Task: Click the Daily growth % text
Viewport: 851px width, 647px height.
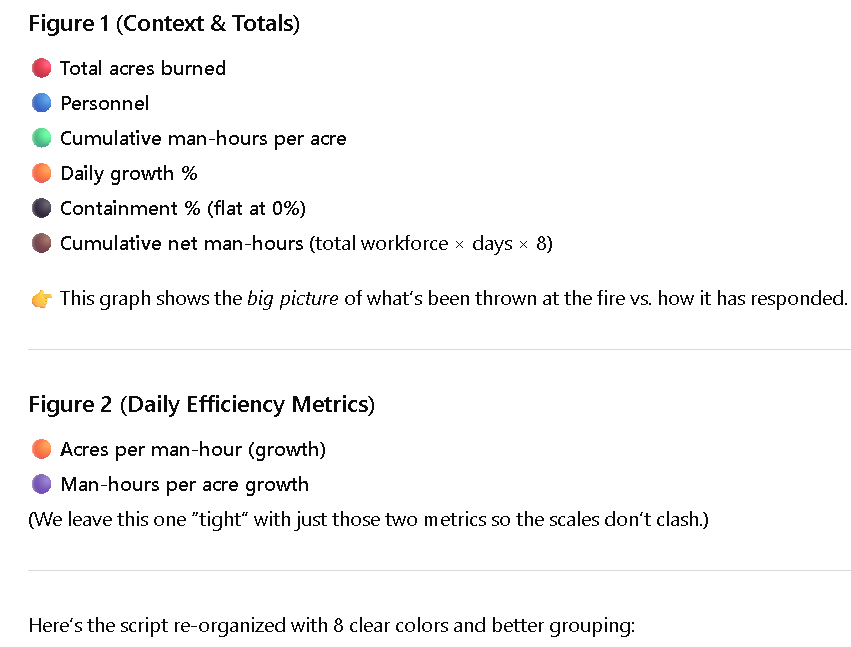Action: click(x=129, y=174)
